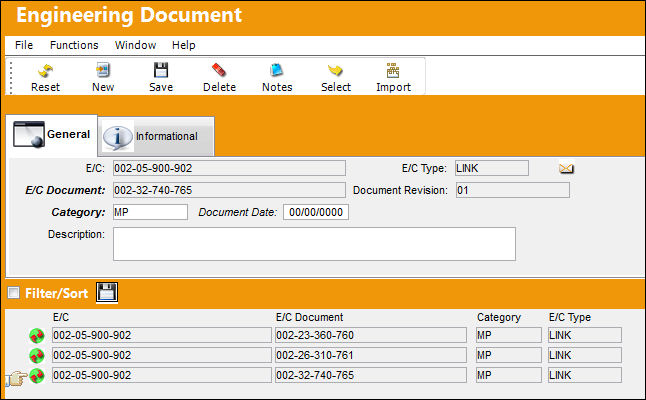646x400 pixels.
Task: Click the General tab window icon
Action: (x=28, y=134)
